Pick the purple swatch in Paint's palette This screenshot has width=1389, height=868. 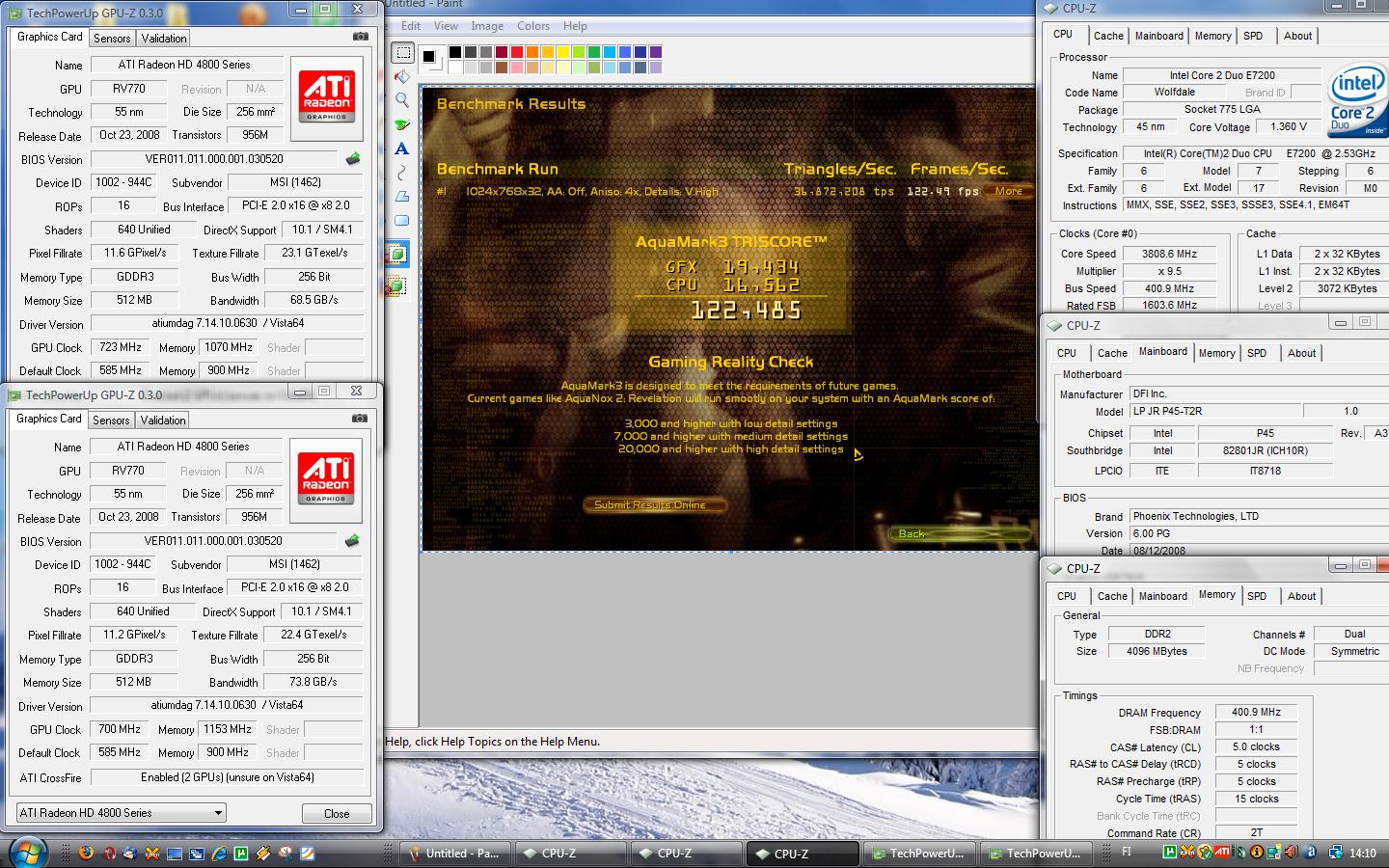[x=656, y=52]
